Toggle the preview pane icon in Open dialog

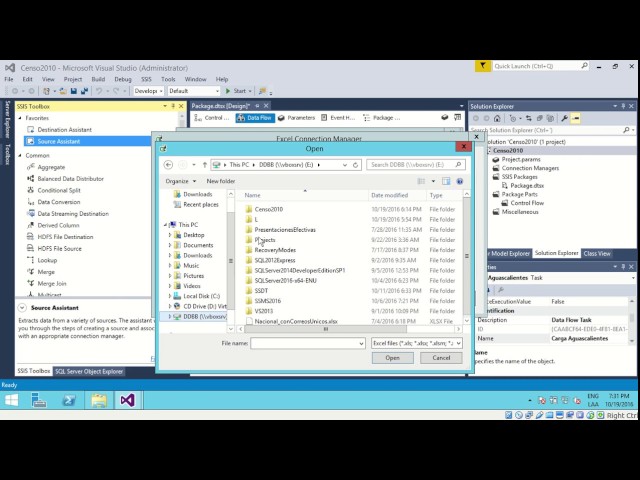(x=446, y=181)
